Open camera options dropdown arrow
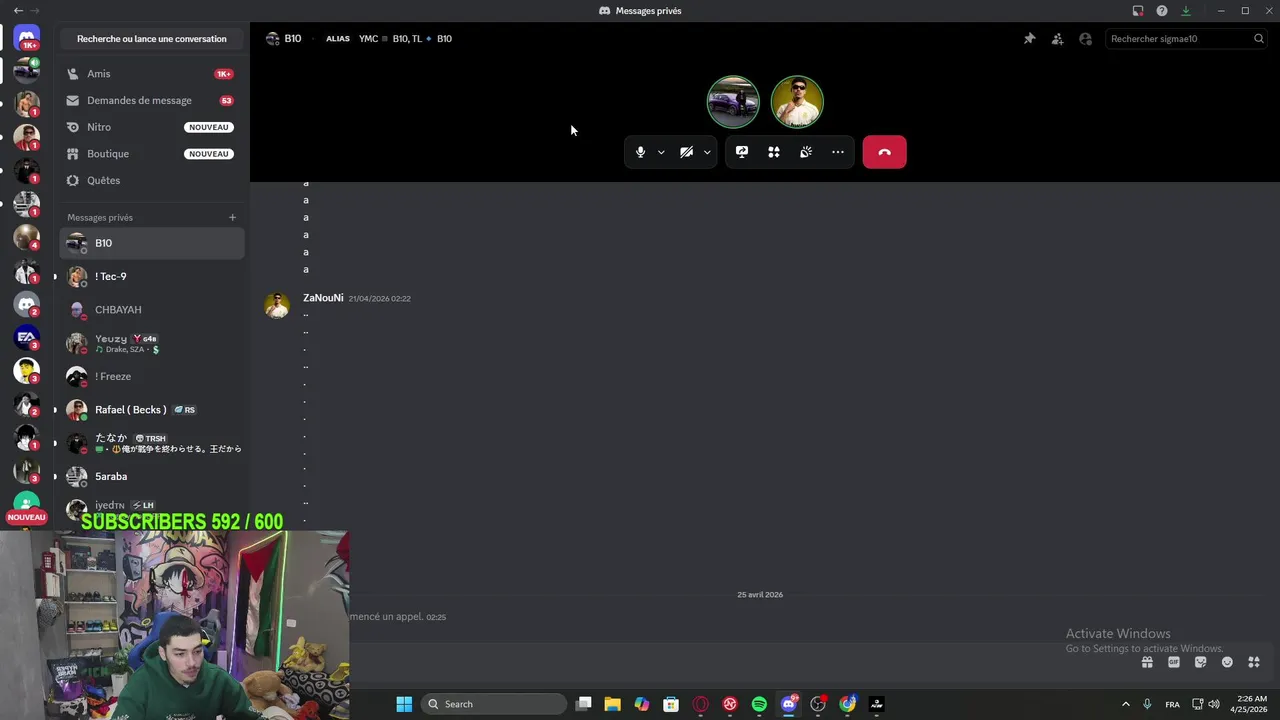Screen dimensions: 1280x720 pos(707,152)
